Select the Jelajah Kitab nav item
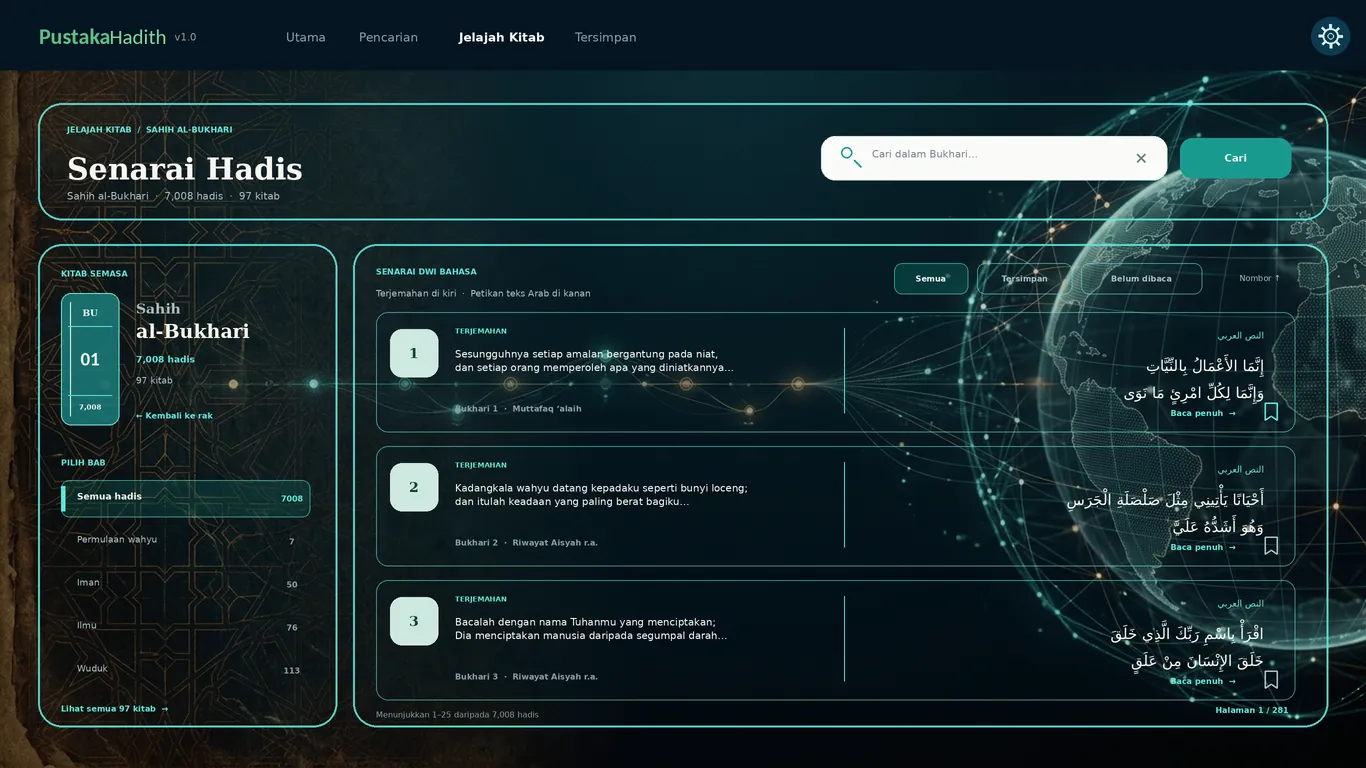1366x768 pixels. pos(501,37)
